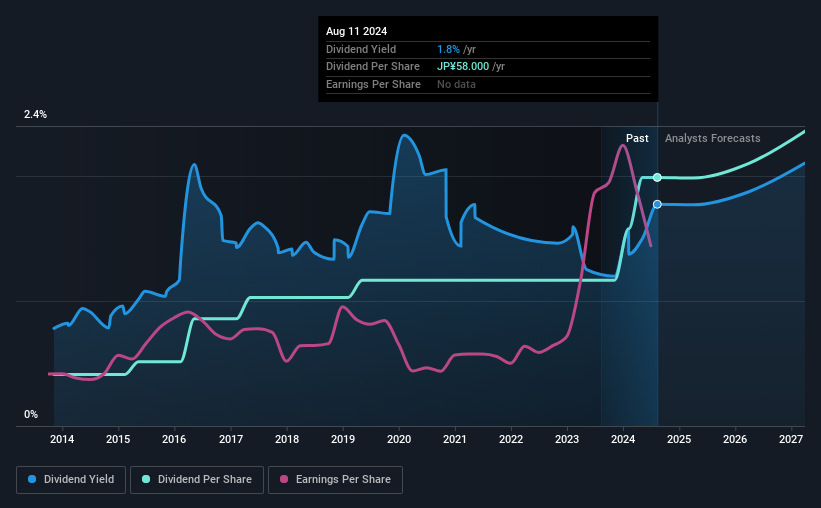This screenshot has height=508, width=821.
Task: Click the teal Dividend Per Share legend dot
Action: click(x=146, y=479)
